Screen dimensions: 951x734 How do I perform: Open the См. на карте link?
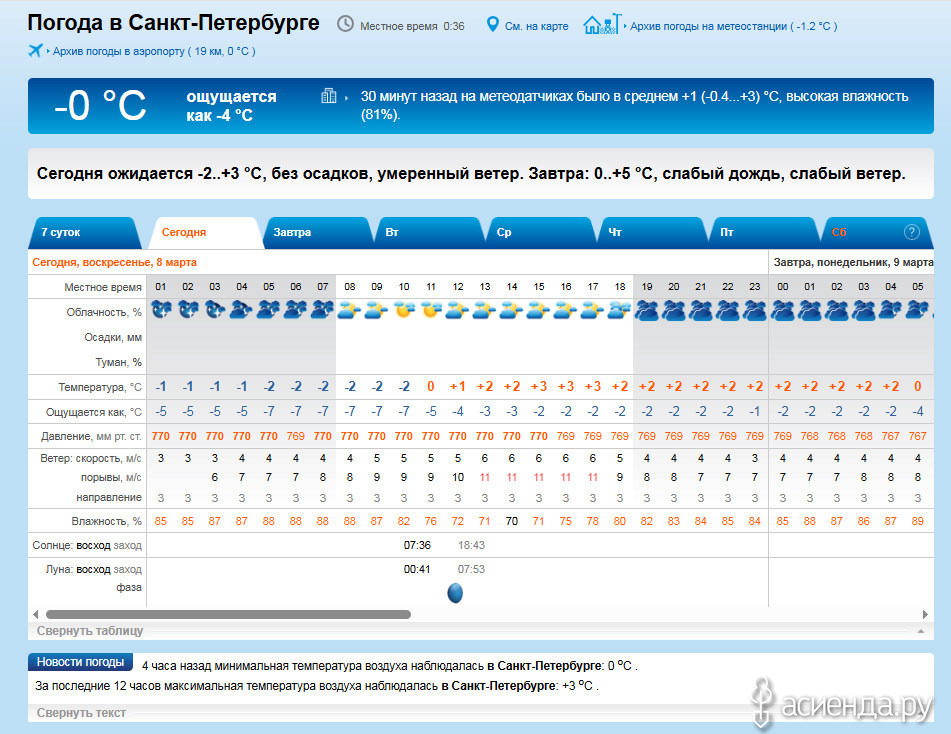(x=538, y=26)
